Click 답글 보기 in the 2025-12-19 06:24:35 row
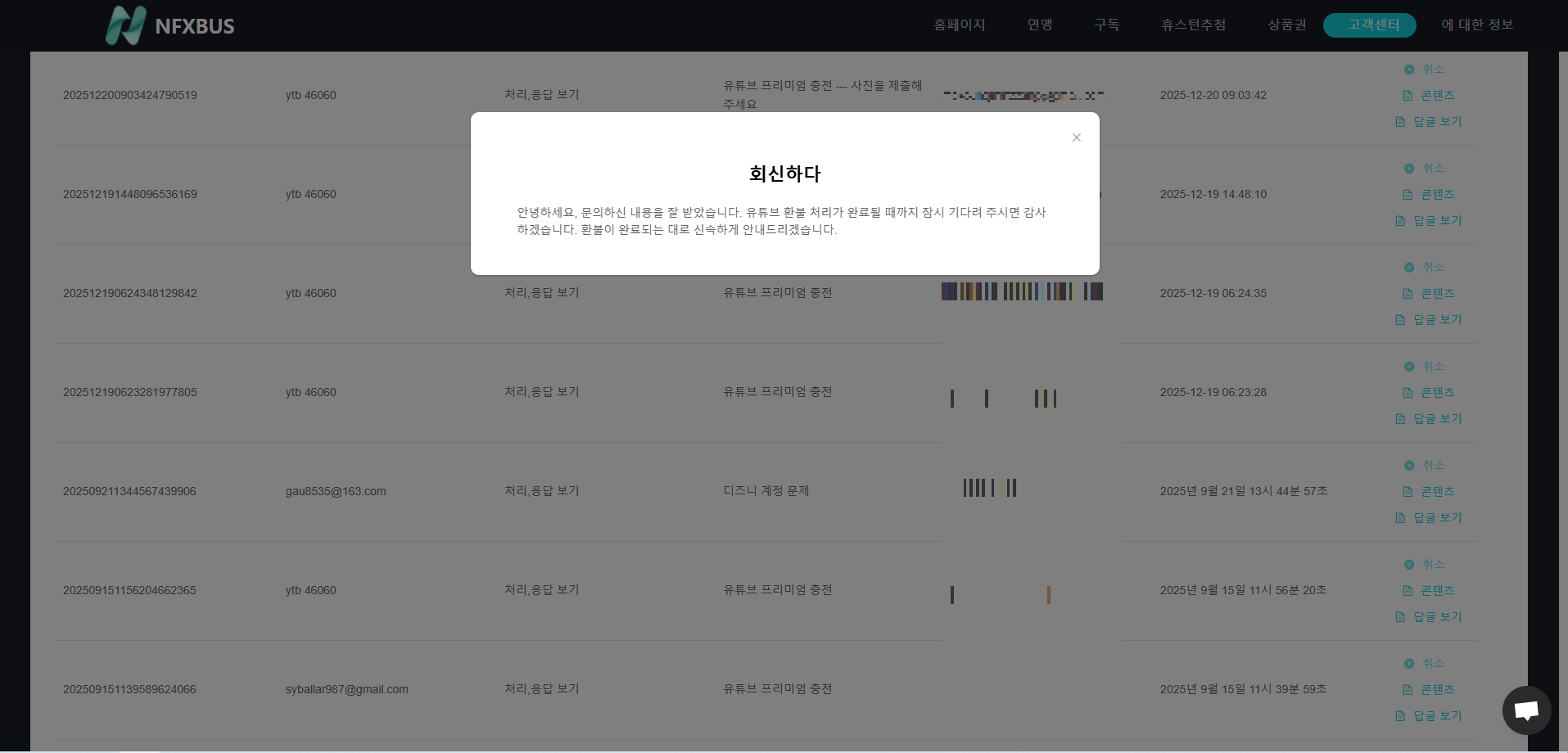The image size is (1568, 753). (1429, 320)
